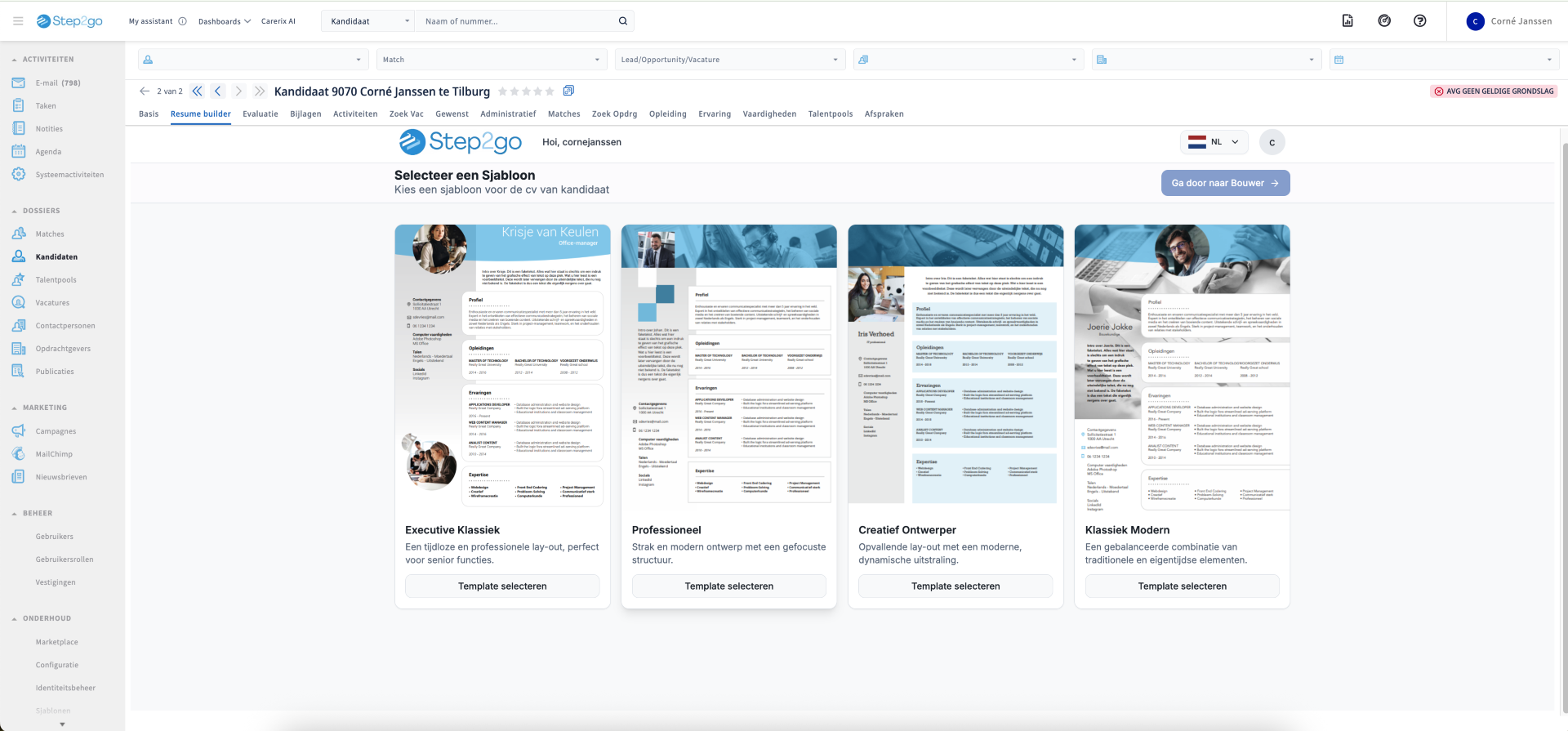
Task: Click the copy icon beside rating stars
Action: [568, 91]
